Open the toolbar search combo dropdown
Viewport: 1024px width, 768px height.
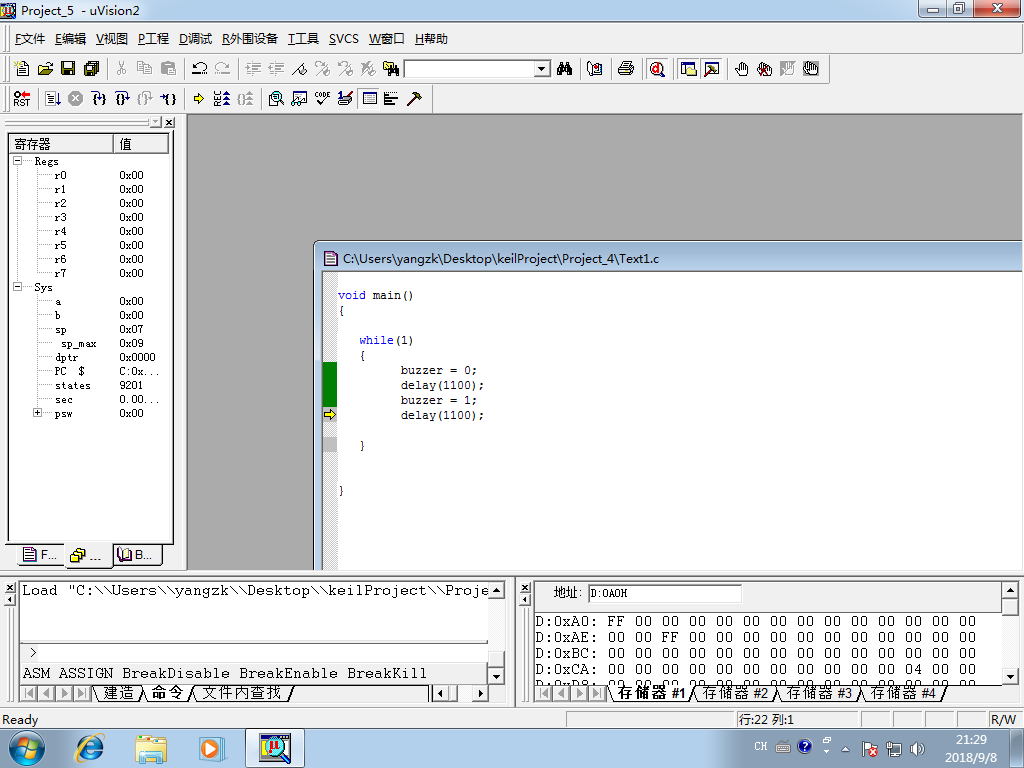(542, 69)
